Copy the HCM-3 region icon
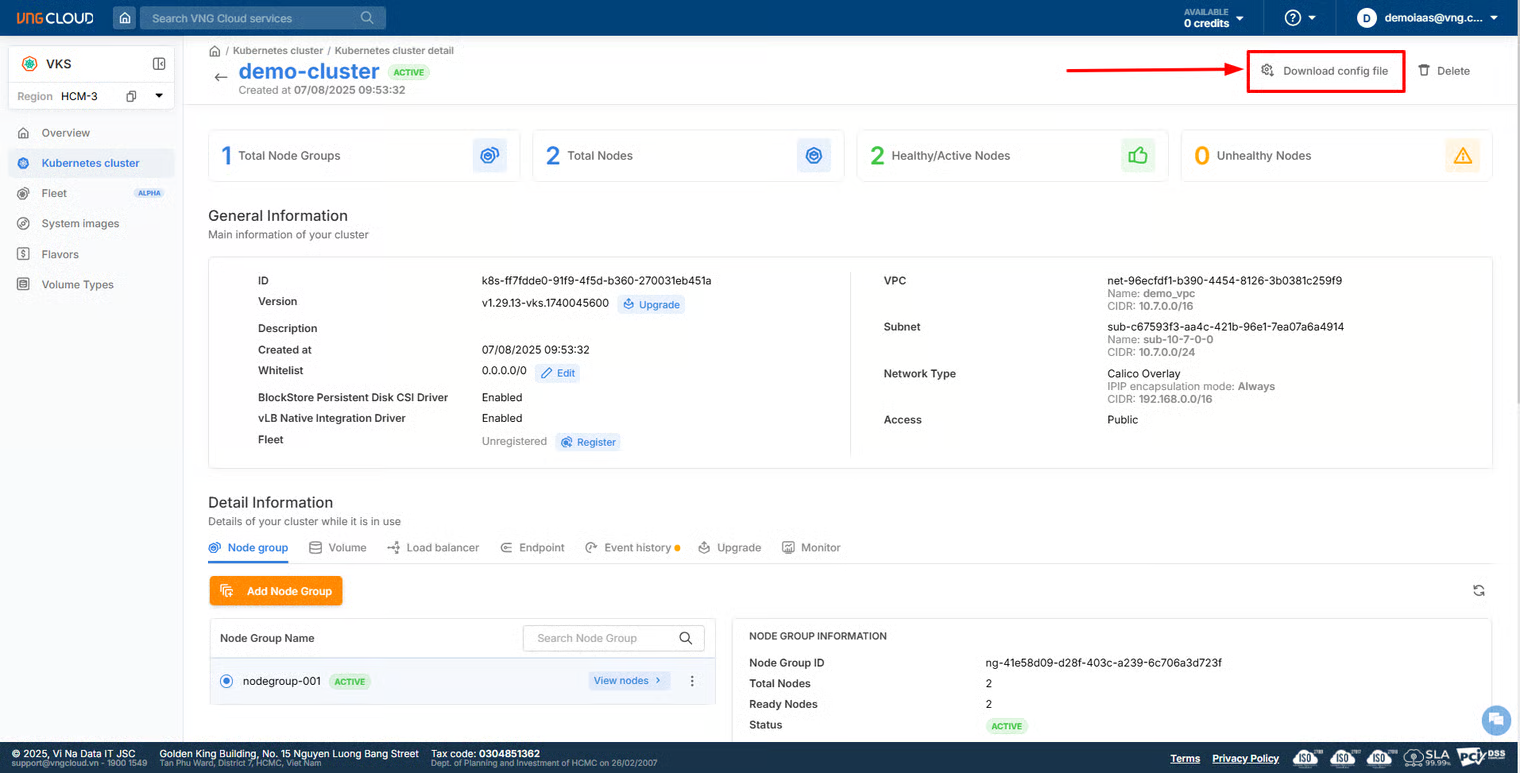Screen dimensions: 1520x773 (x=131, y=97)
